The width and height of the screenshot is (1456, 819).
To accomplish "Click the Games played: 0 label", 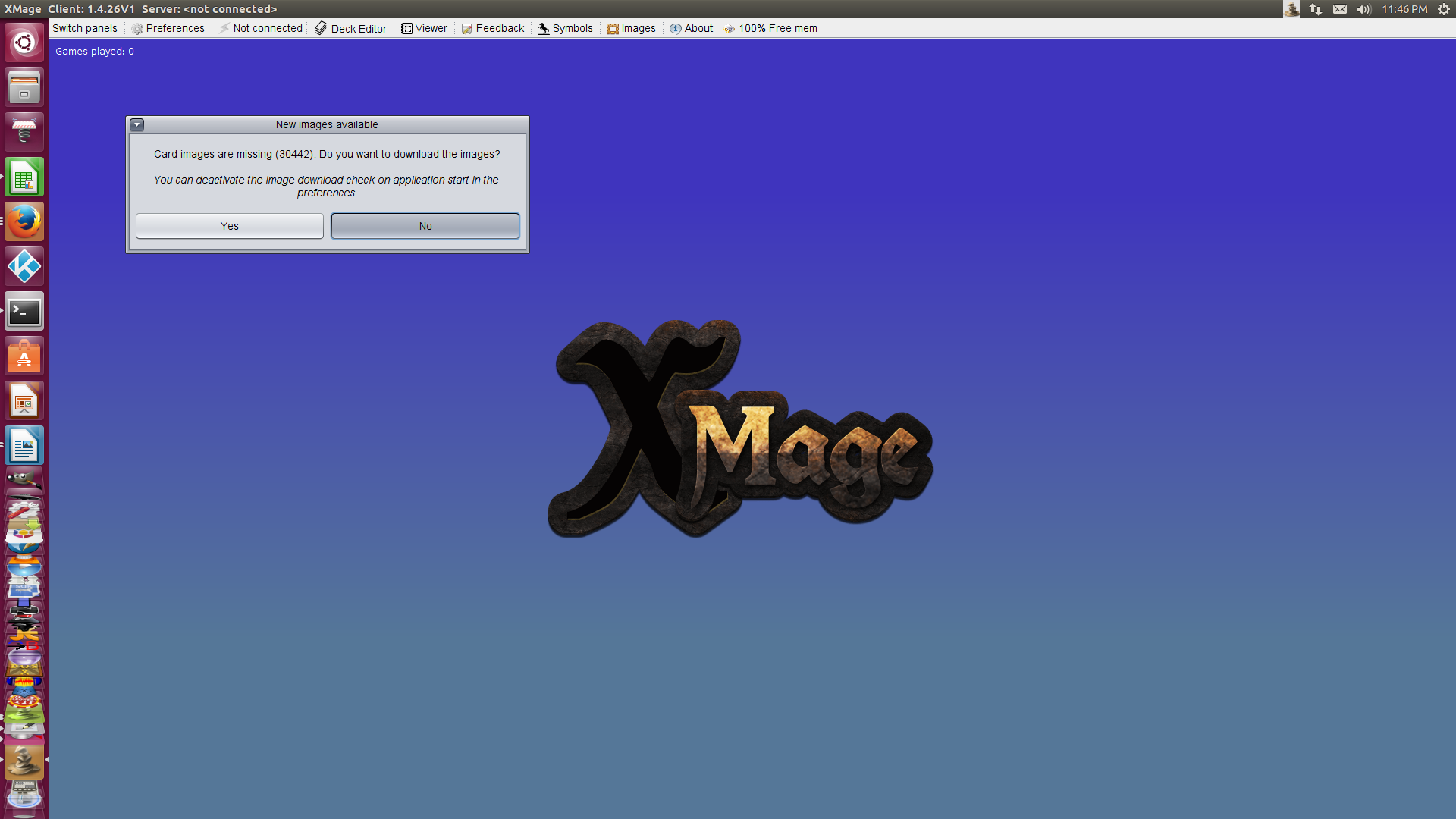I will tap(95, 51).
